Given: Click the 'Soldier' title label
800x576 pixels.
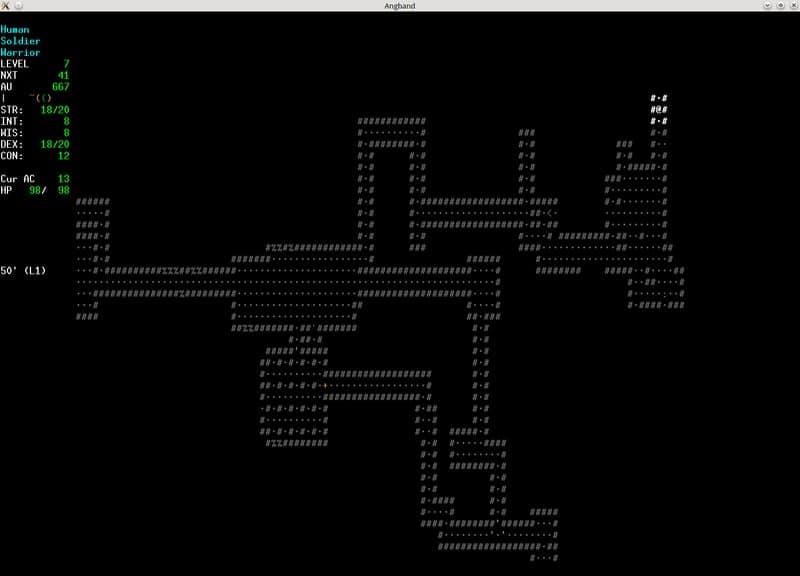Looking at the screenshot, I should pyautogui.click(x=20, y=41).
